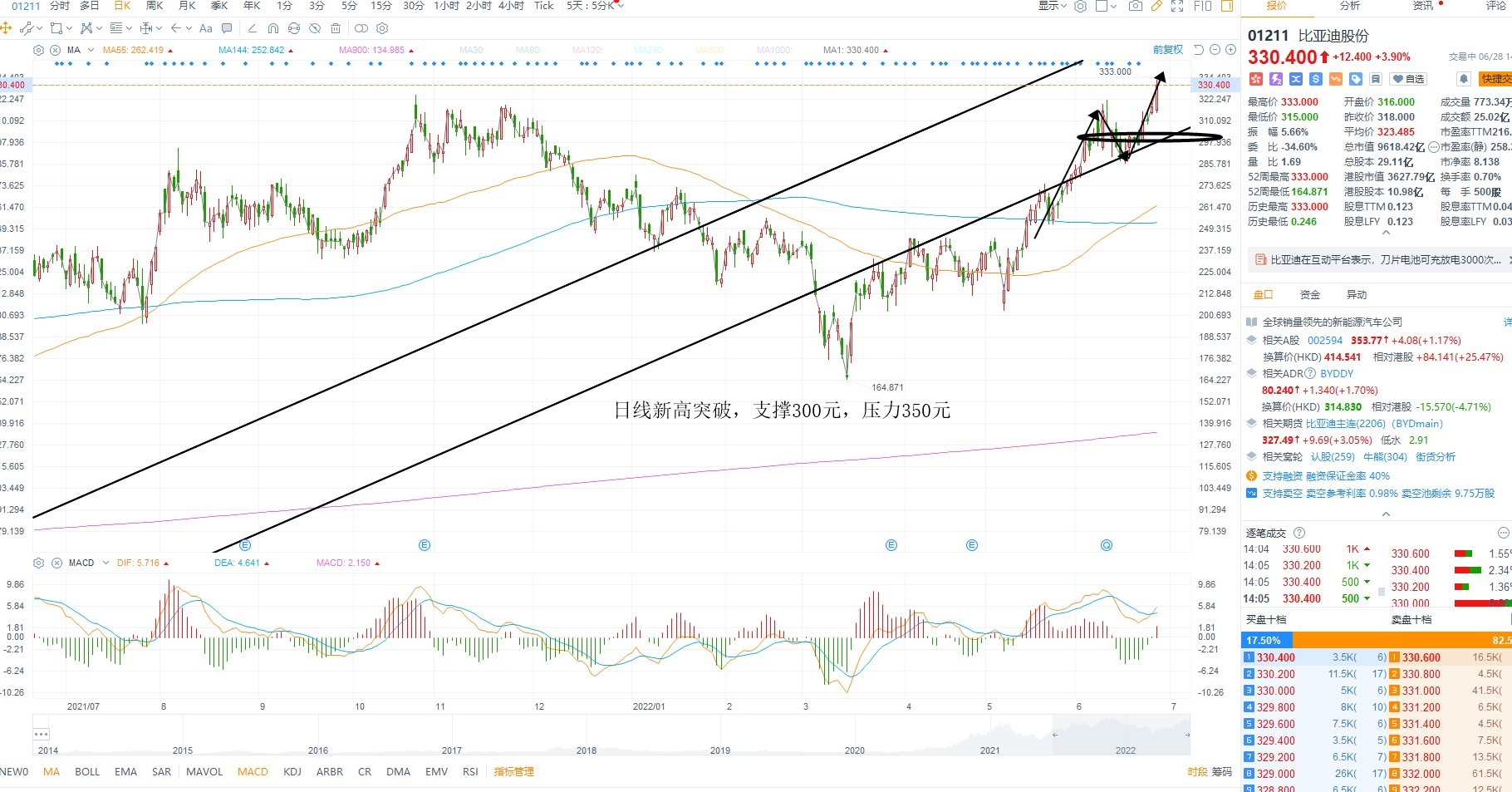Click the 筹码 chip distribution button
Screen dimensions: 1512x792
pyautogui.click(x=1221, y=772)
